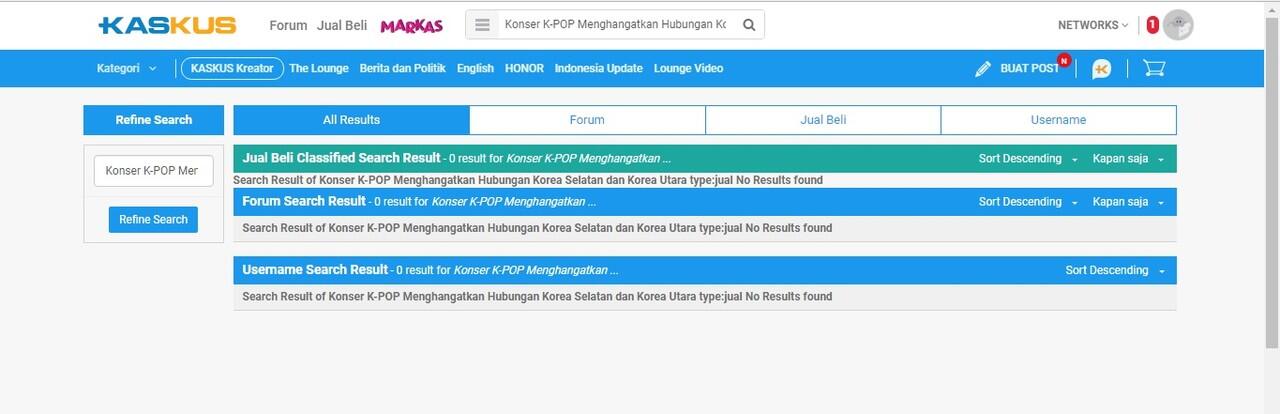The width and height of the screenshot is (1280, 414).
Task: Open Jual Beli Kapan saja dropdown
Action: 1128,159
